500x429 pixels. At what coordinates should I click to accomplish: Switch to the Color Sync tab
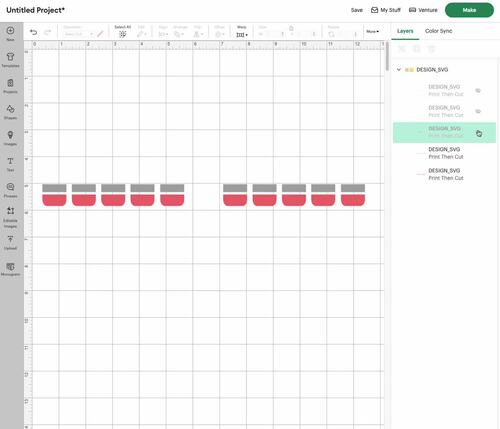(x=438, y=31)
